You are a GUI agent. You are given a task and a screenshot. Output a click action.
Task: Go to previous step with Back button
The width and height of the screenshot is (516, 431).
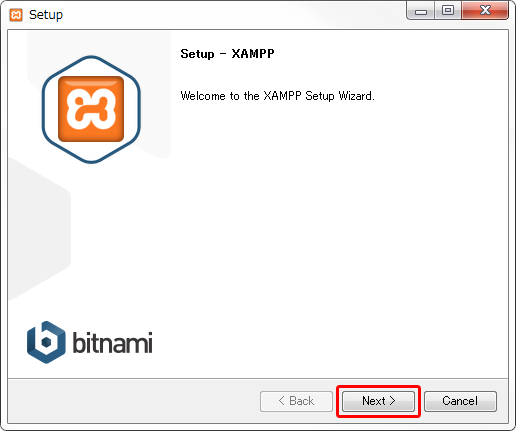point(296,401)
